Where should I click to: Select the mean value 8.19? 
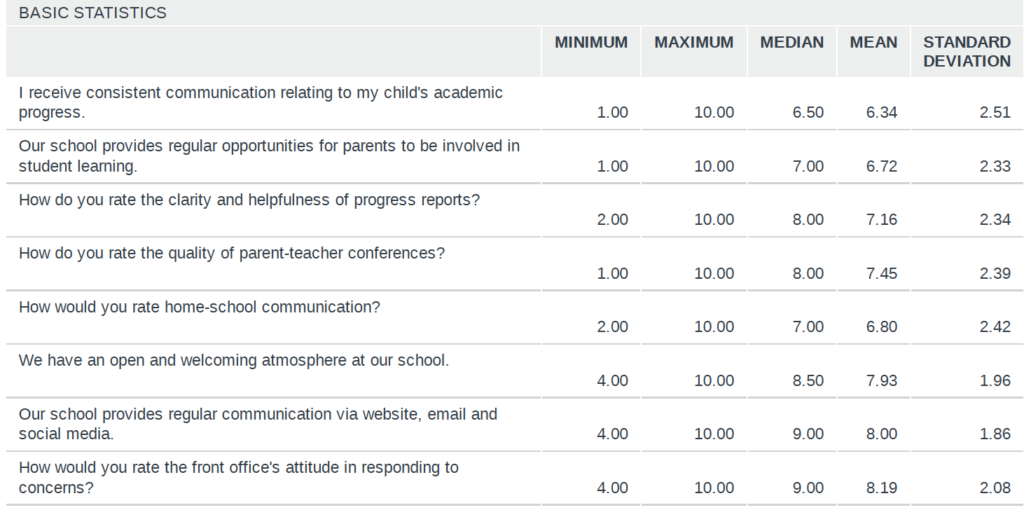click(x=882, y=488)
